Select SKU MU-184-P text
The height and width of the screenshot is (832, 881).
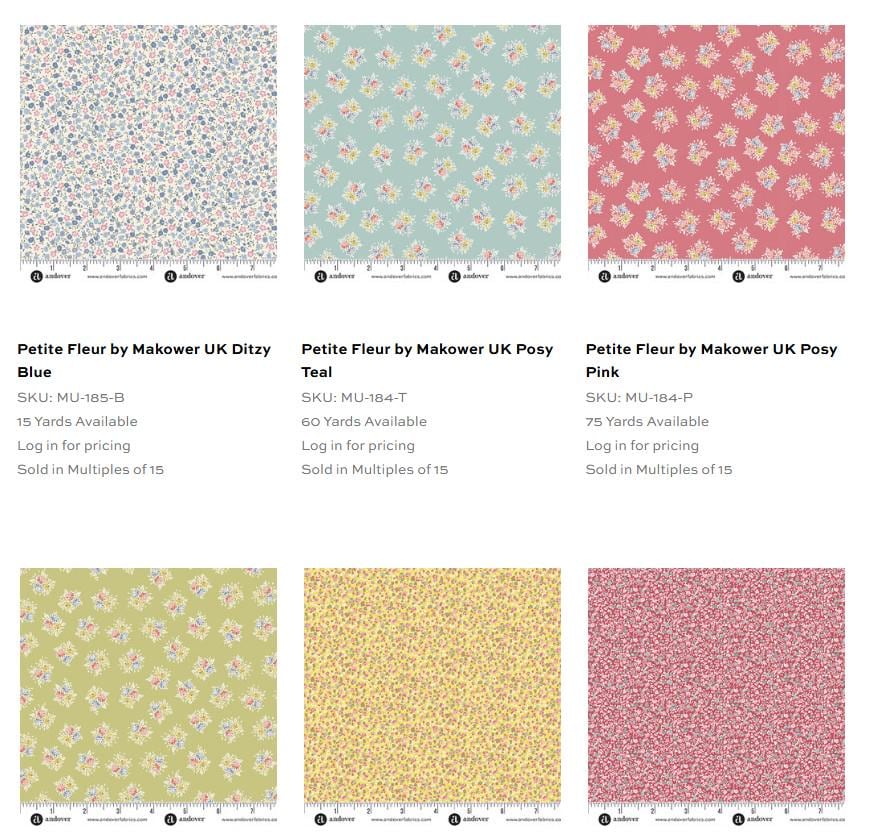(639, 397)
